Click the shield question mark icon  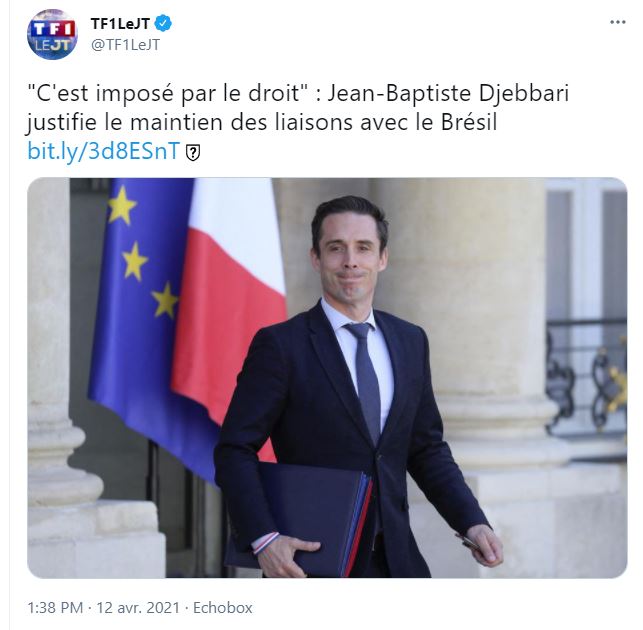click(193, 153)
